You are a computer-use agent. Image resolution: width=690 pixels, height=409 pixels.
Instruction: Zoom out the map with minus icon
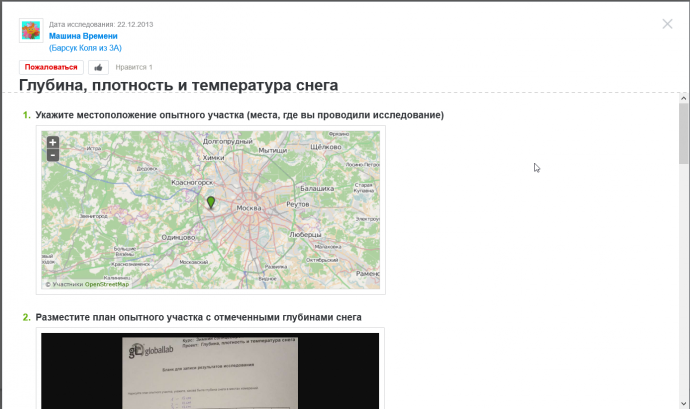[53, 155]
